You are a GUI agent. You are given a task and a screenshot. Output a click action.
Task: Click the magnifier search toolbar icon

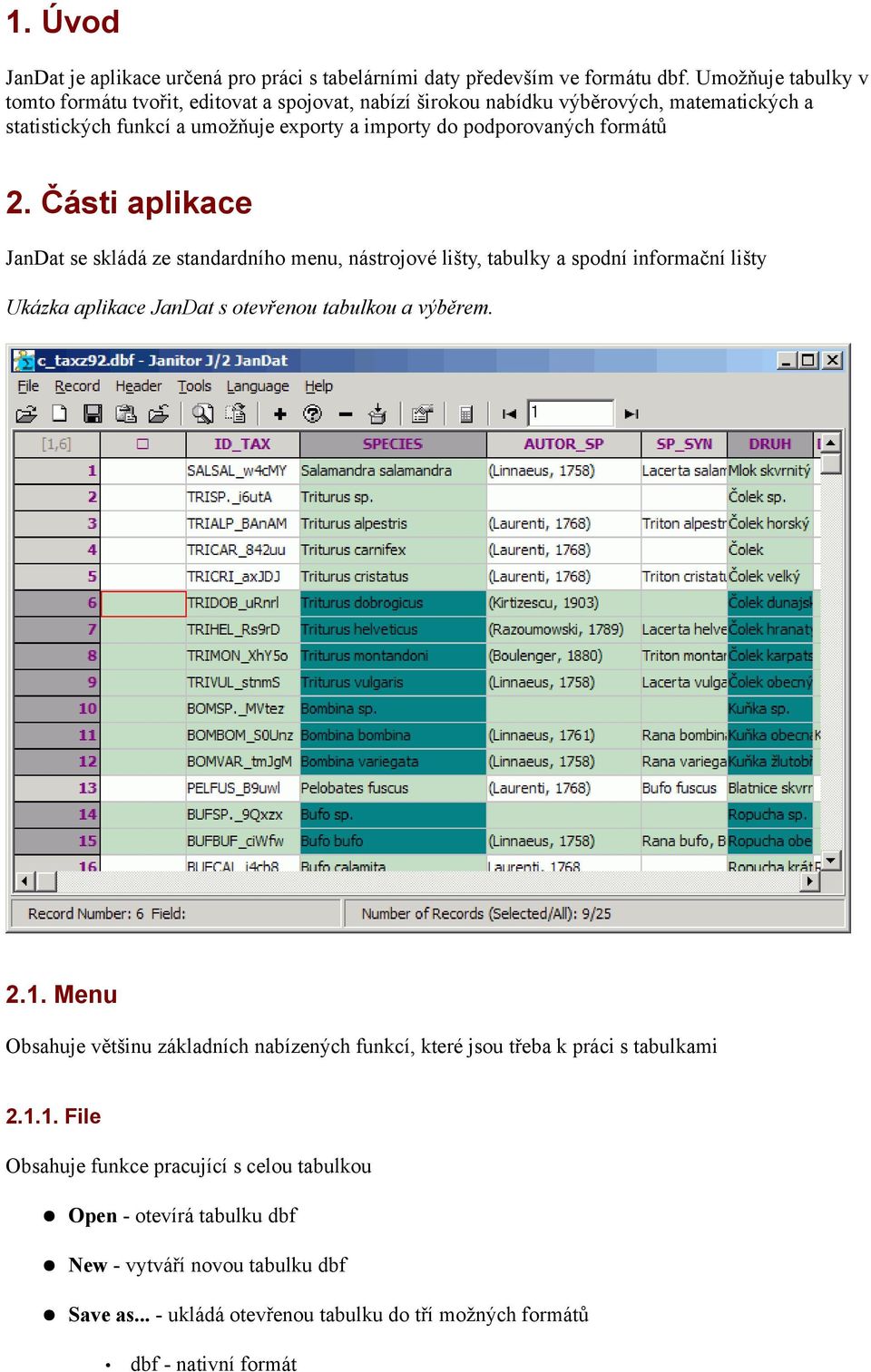click(202, 414)
